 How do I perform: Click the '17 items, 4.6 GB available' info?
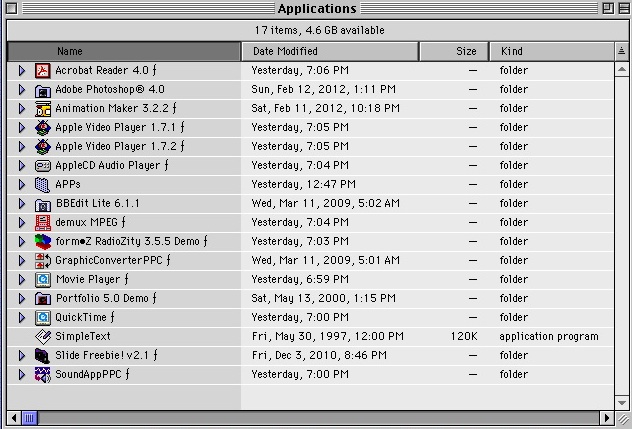(319, 30)
